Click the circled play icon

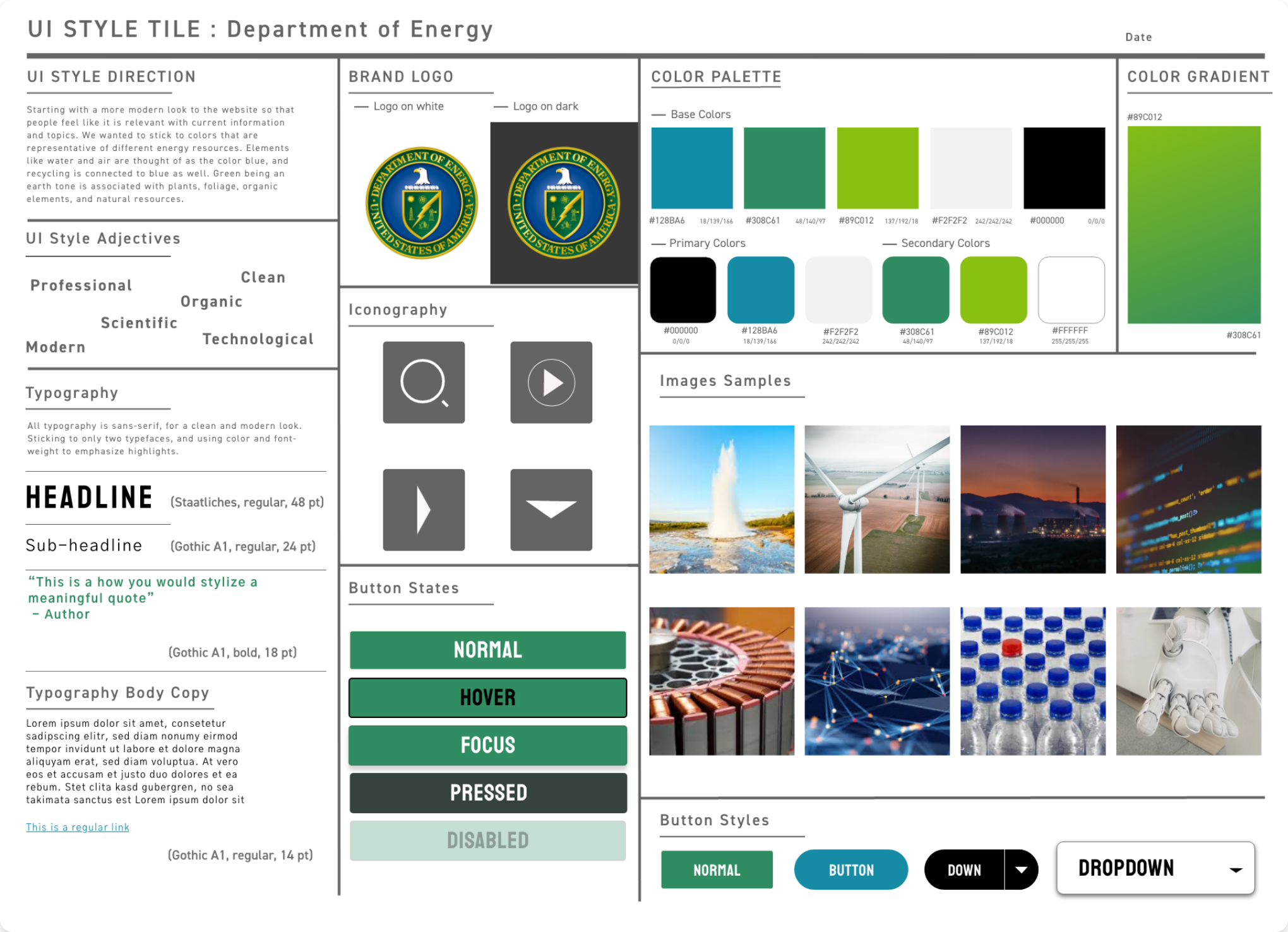[551, 383]
